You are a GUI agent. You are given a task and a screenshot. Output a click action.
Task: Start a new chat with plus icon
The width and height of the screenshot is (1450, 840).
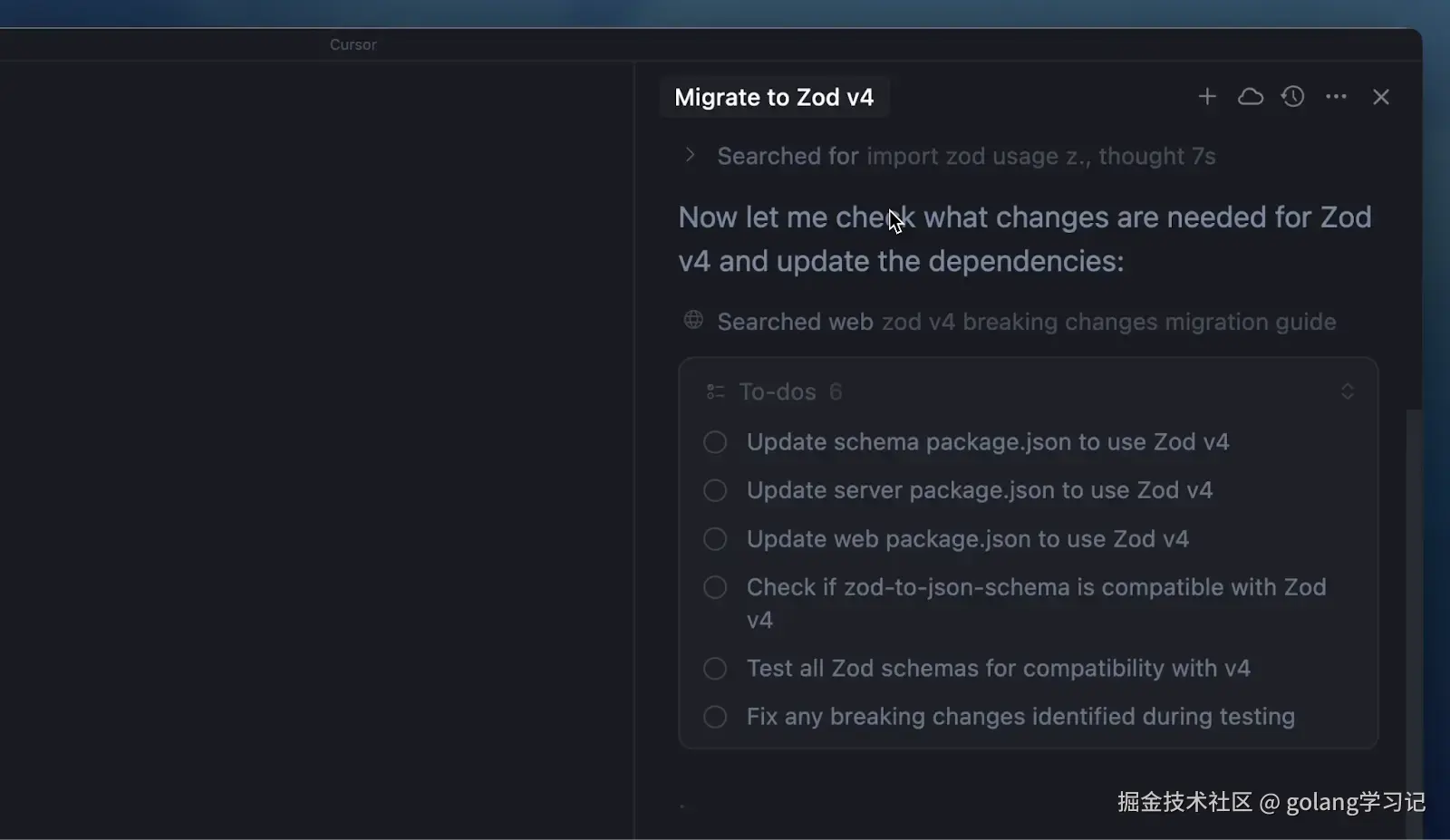pyautogui.click(x=1206, y=97)
